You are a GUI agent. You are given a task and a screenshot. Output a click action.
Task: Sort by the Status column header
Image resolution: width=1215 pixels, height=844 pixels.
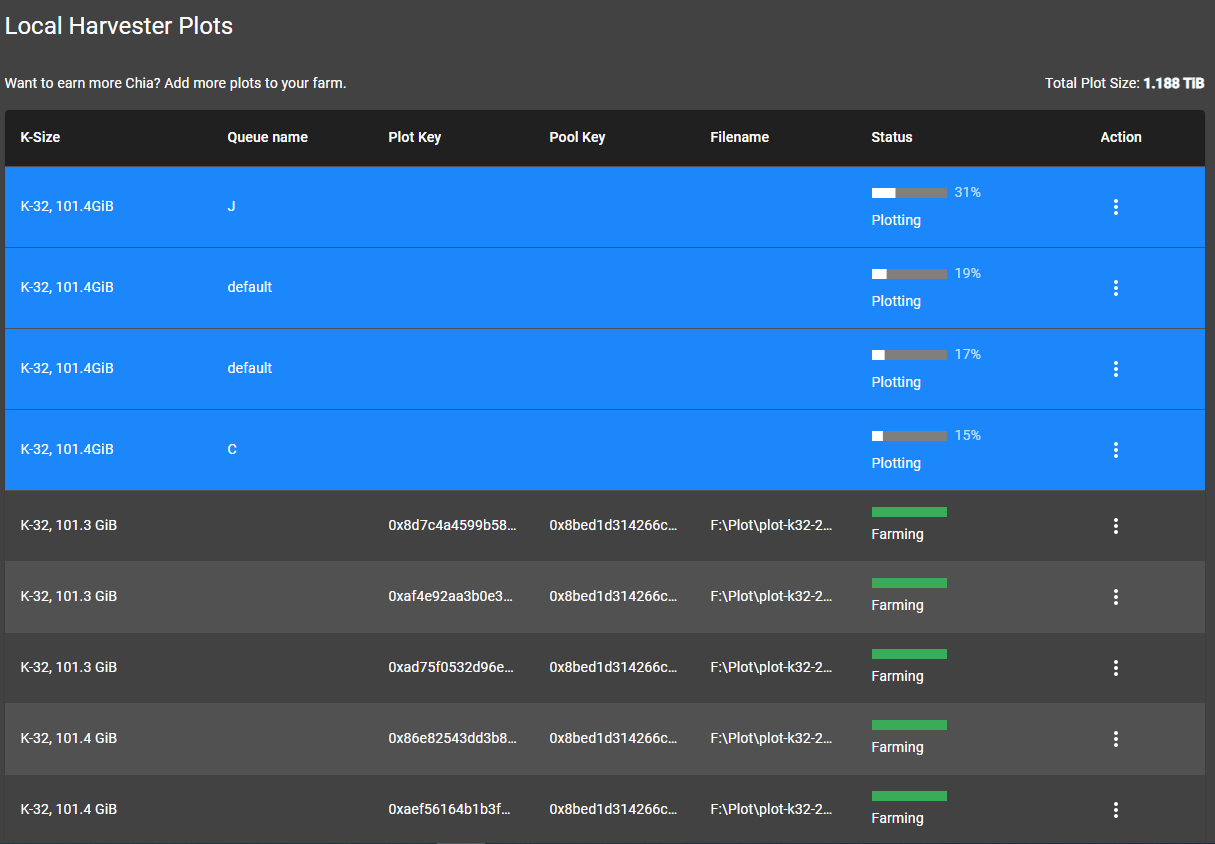click(892, 137)
